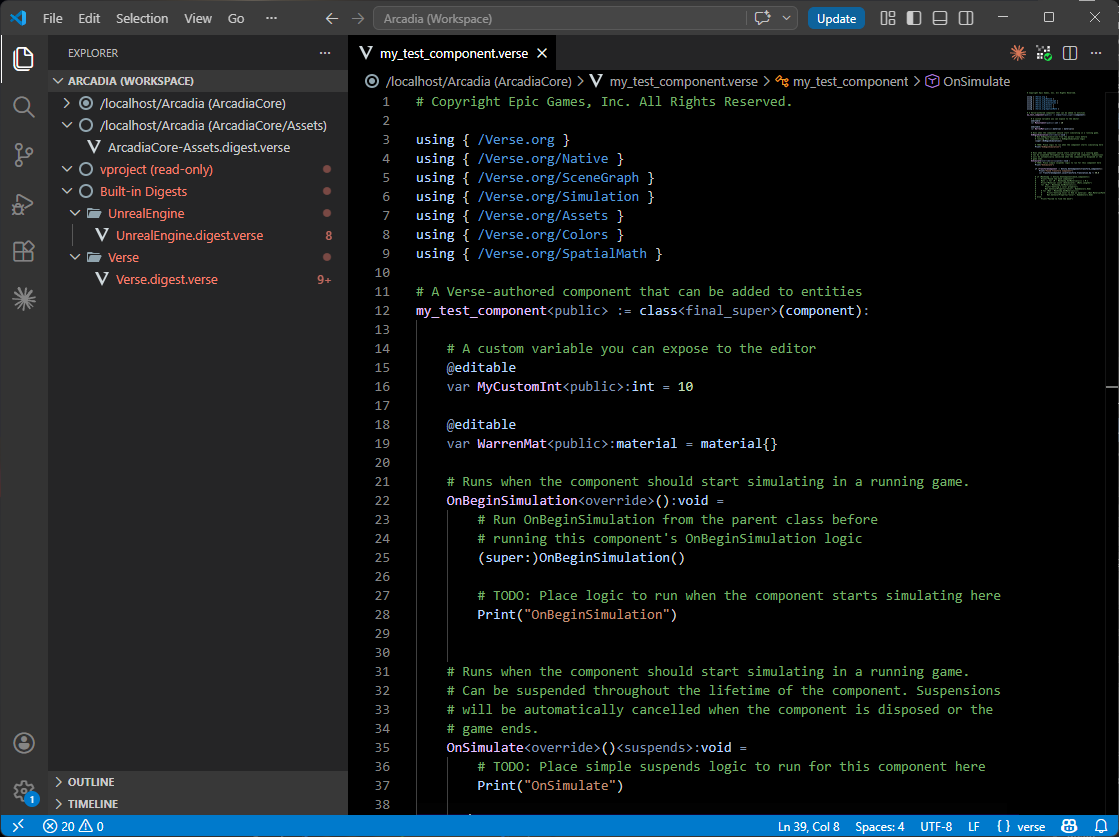The width and height of the screenshot is (1119, 837).
Task: Open the Run and Debug view
Action: click(24, 203)
